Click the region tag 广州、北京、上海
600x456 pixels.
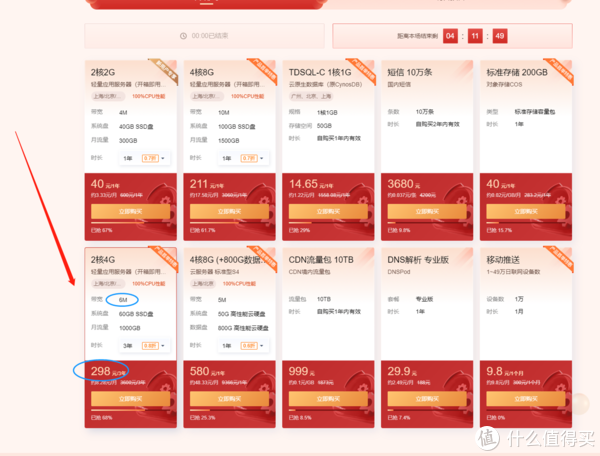[311, 96]
